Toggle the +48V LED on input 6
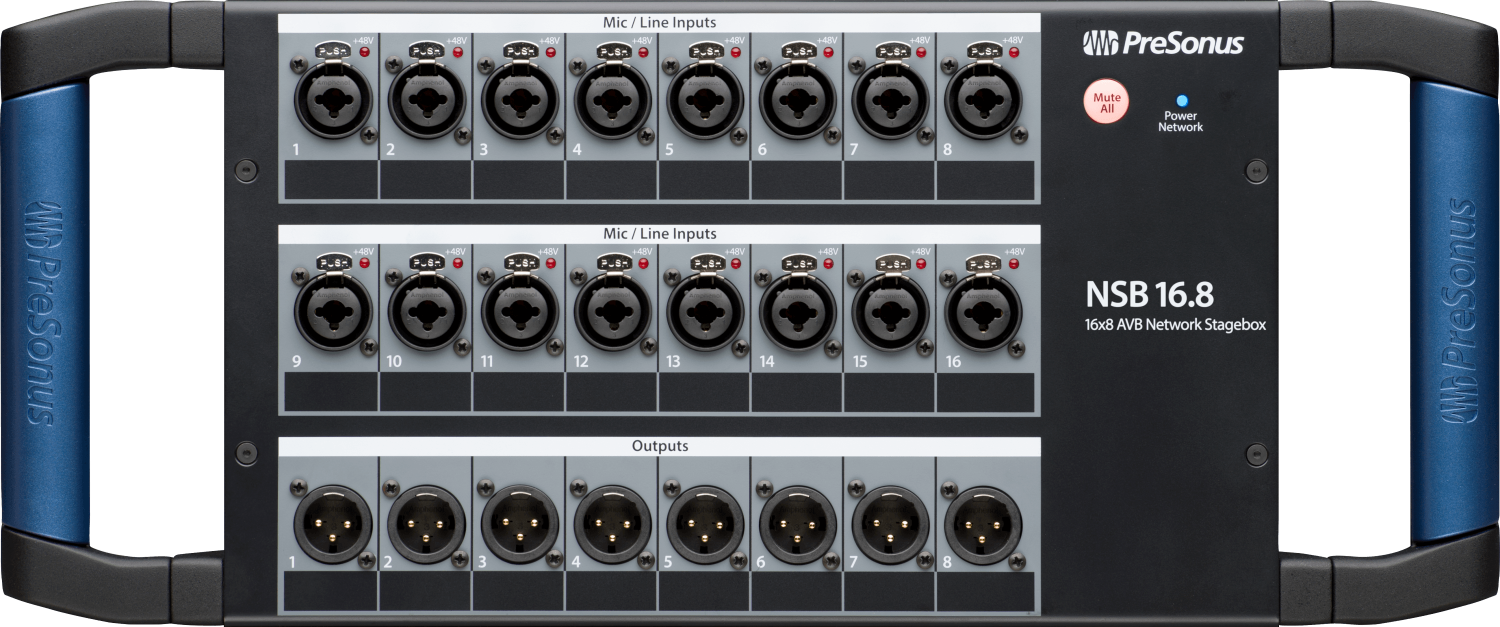 (829, 51)
